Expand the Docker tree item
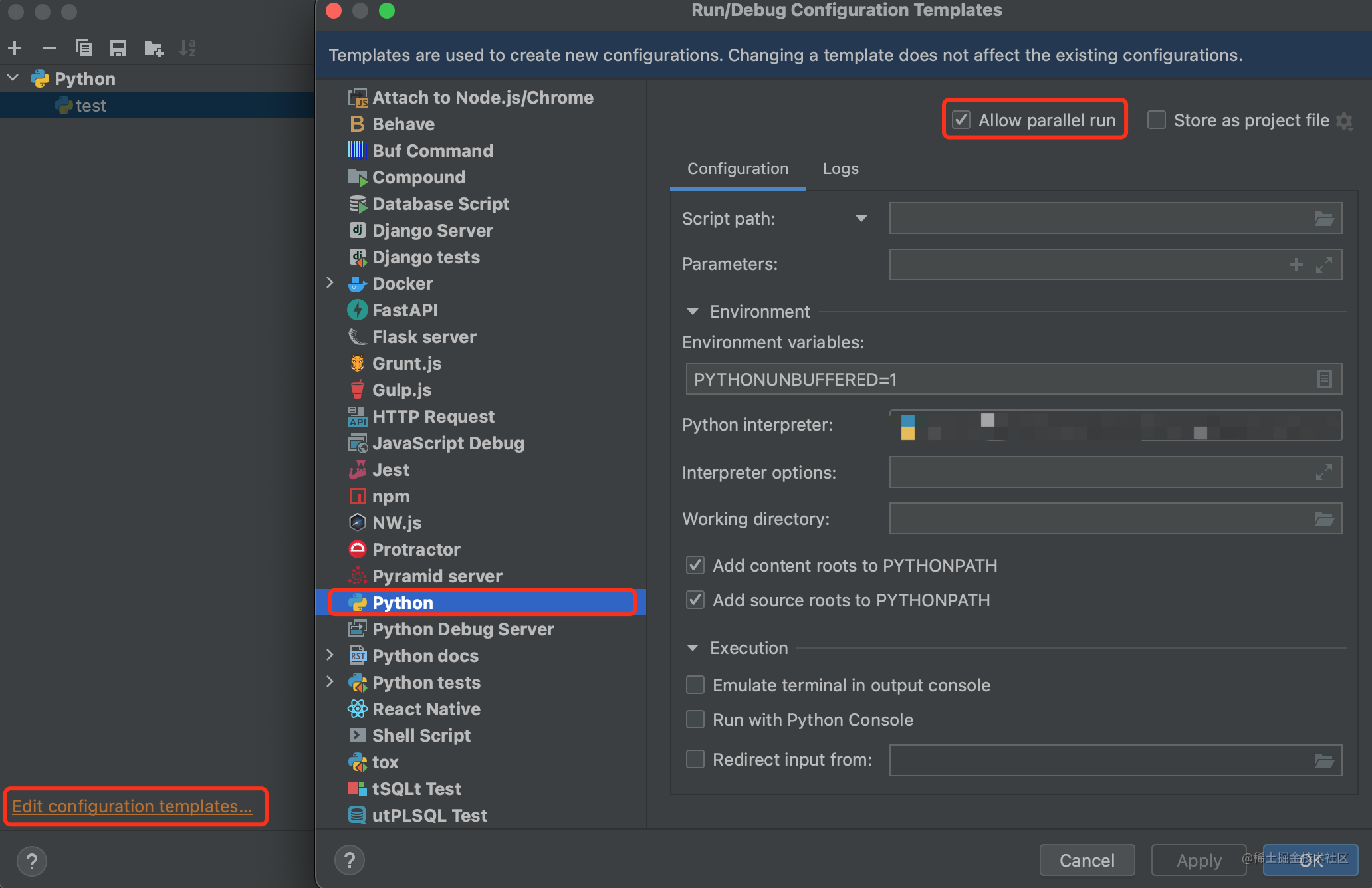The image size is (1372, 888). (x=330, y=283)
